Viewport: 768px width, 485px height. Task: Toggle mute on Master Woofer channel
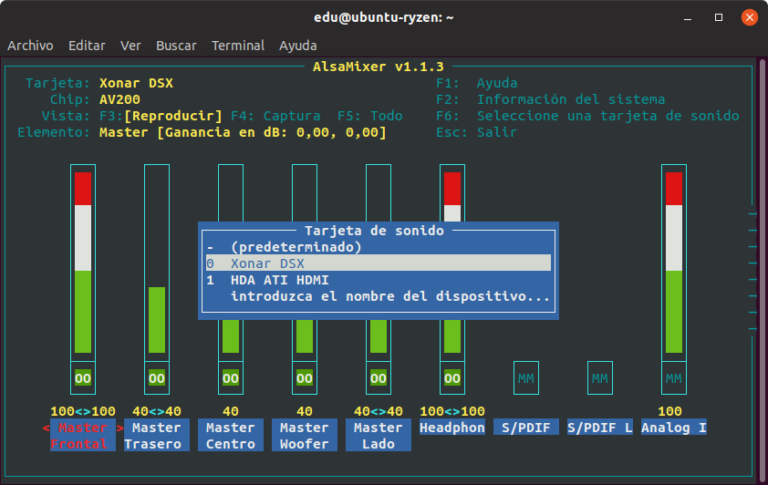[x=305, y=378]
